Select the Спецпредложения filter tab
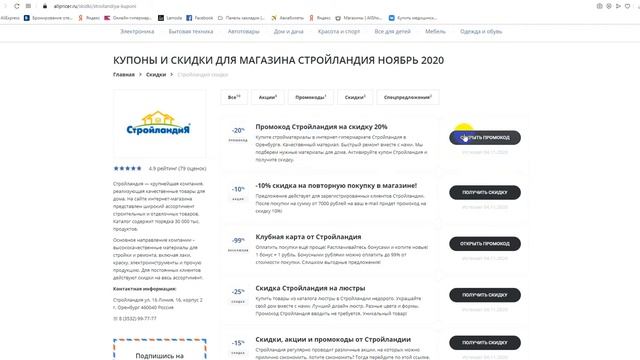Screen dimensions: 640x360 tap(408, 97)
